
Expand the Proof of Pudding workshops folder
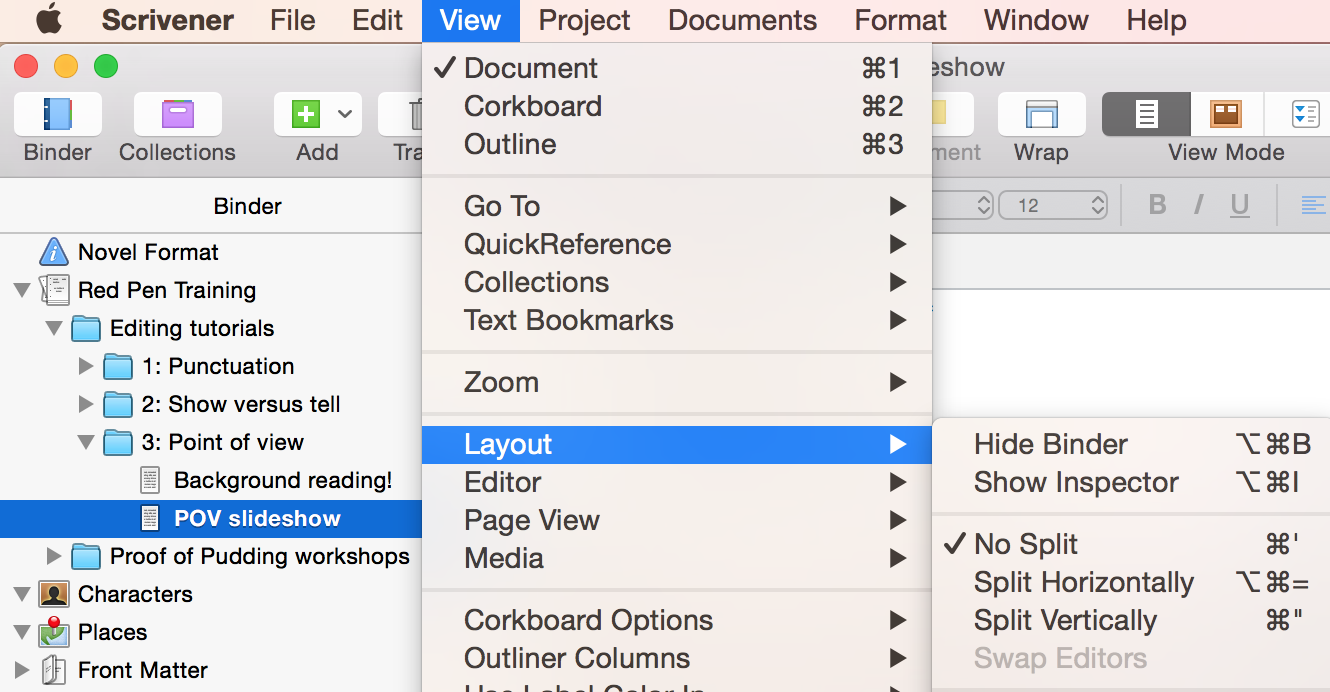coord(54,556)
